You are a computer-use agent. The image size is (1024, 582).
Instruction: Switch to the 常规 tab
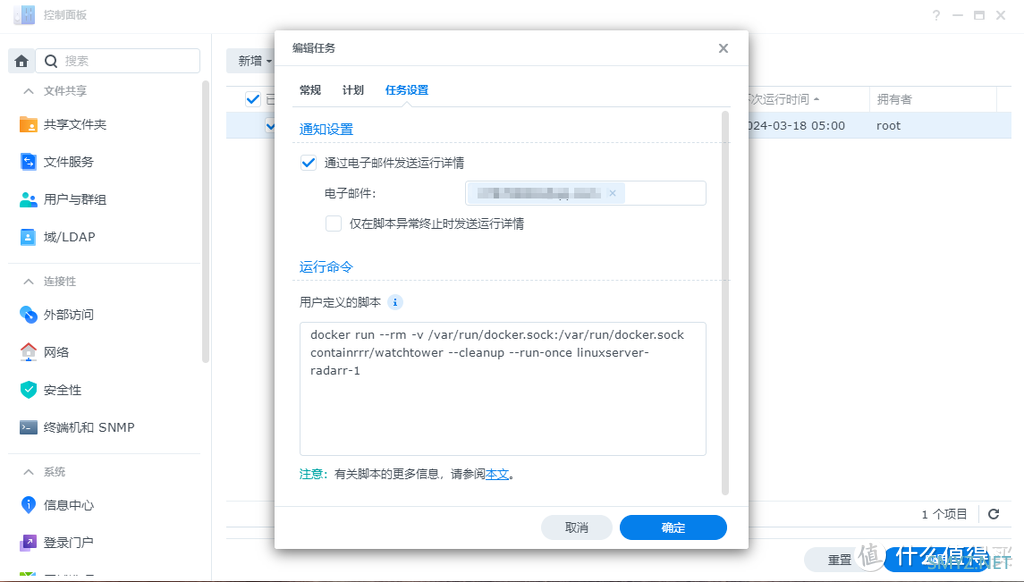click(x=310, y=90)
